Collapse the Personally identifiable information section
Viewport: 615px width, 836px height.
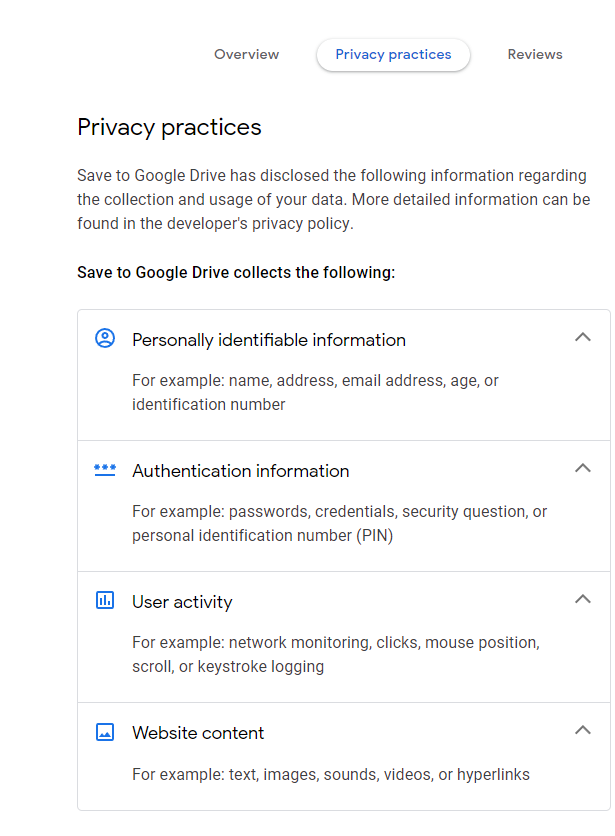583,337
